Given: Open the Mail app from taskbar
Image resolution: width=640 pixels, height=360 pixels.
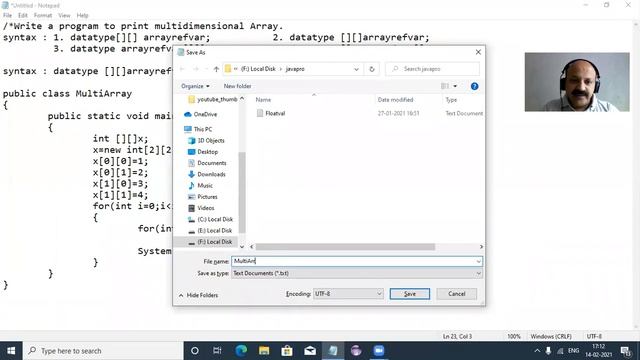Looking at the screenshot, I should 310,351.
